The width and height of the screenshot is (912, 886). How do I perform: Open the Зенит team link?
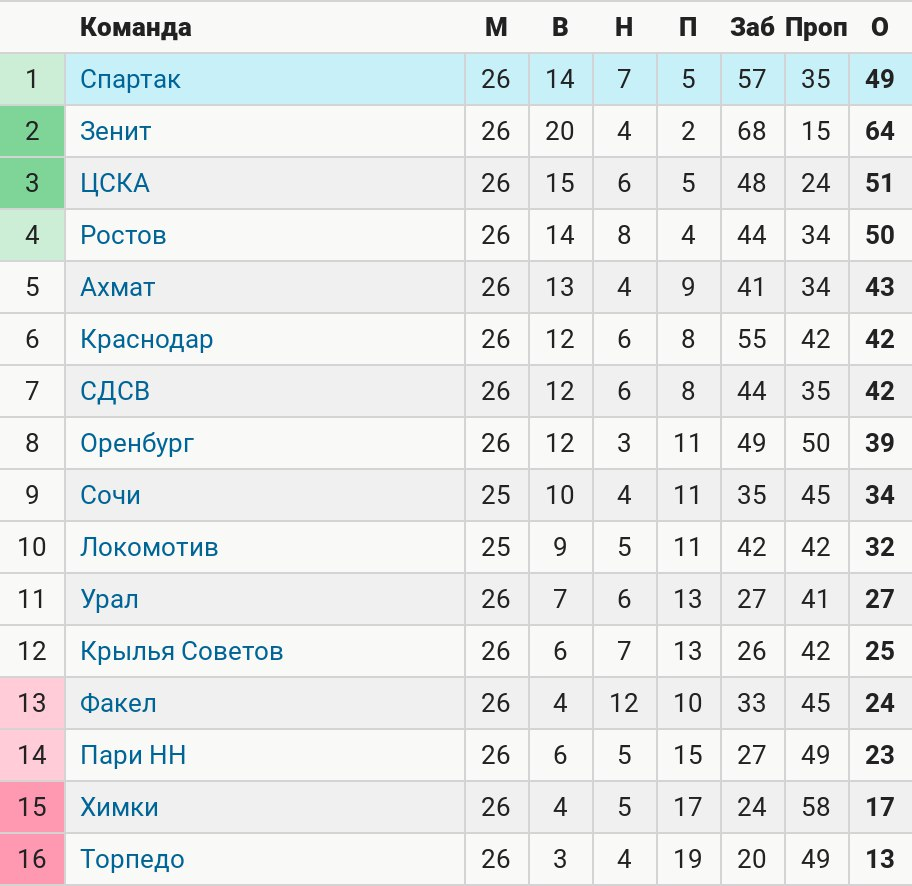[x=116, y=131]
